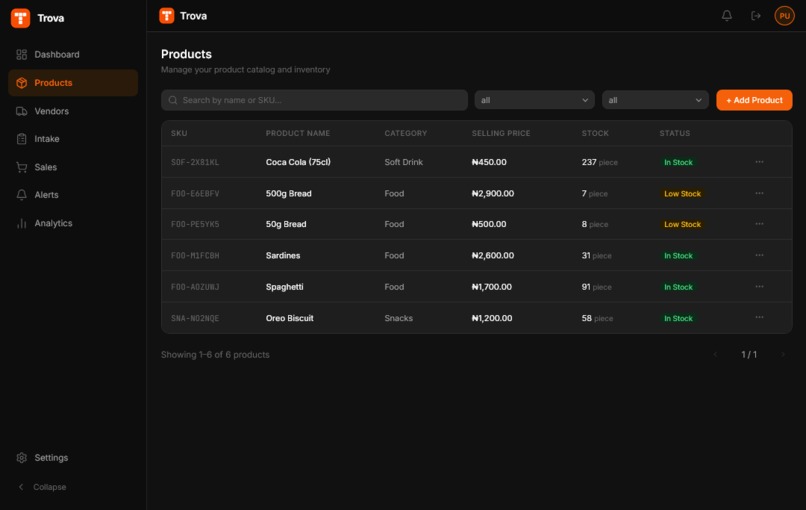Viewport: 806px width, 510px height.
Task: Click the Analytics bar chart icon
Action: point(22,223)
